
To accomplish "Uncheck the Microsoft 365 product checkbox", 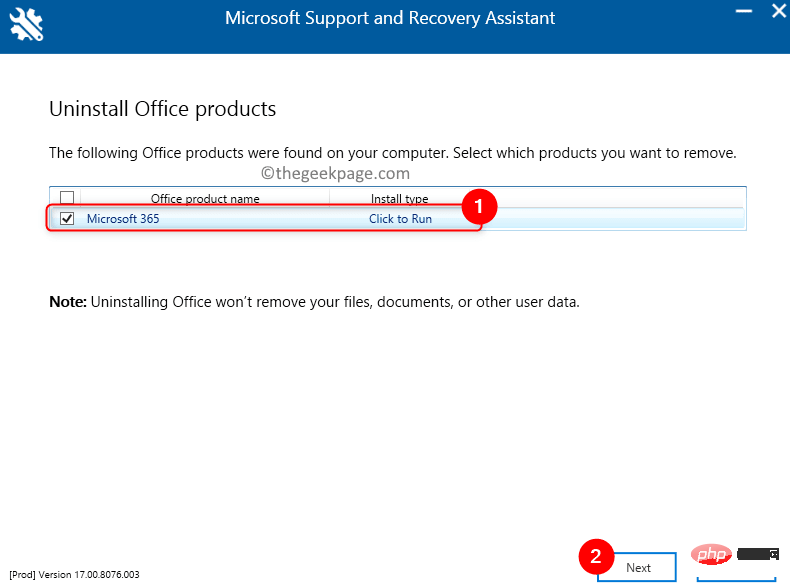I will (67, 219).
